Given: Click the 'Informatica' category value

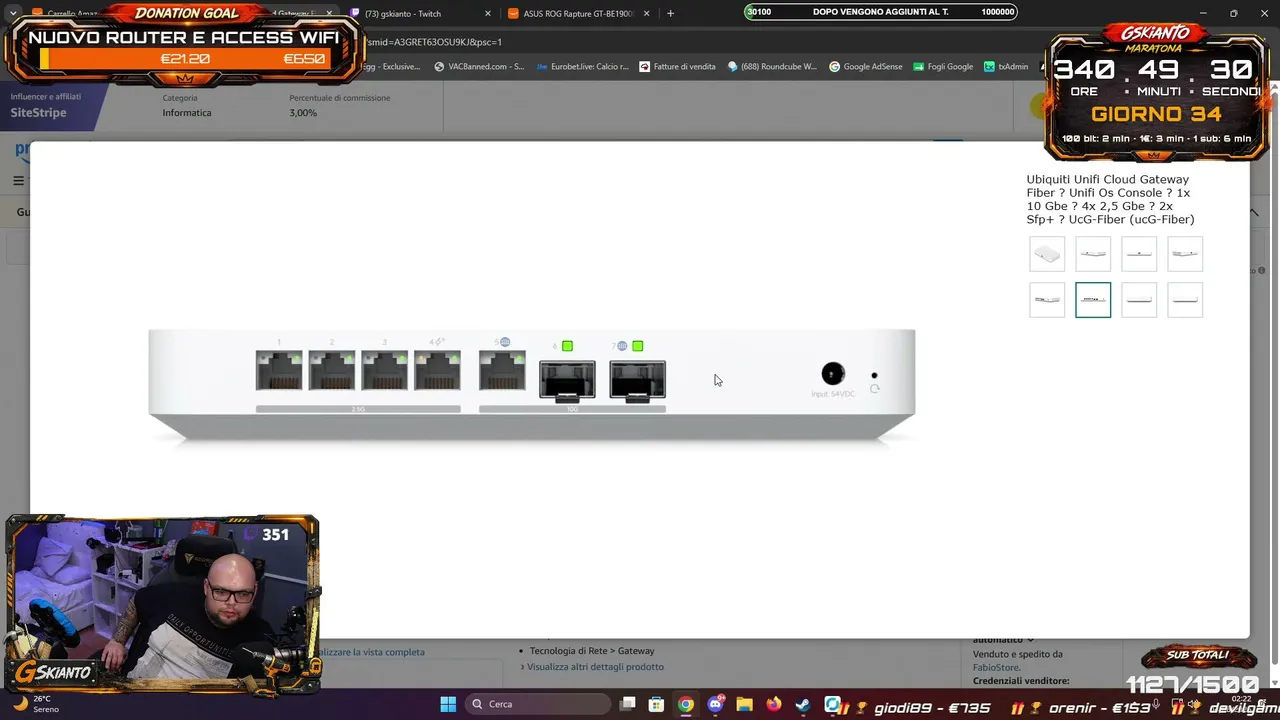Looking at the screenshot, I should click(x=187, y=113).
